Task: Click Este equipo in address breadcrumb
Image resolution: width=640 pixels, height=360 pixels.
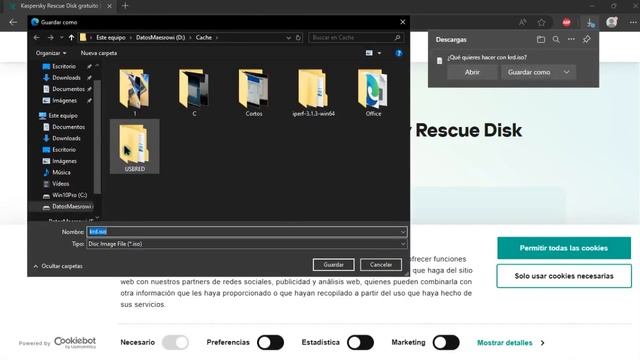Action: (111, 38)
